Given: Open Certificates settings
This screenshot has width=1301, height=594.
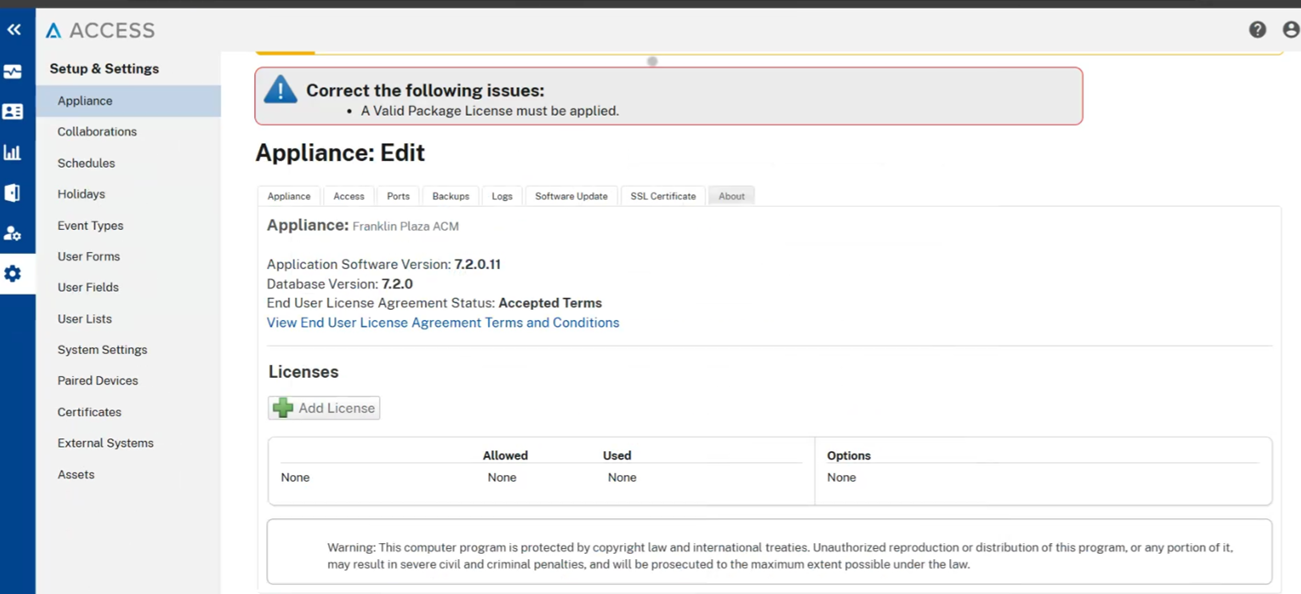Looking at the screenshot, I should pyautogui.click(x=89, y=412).
